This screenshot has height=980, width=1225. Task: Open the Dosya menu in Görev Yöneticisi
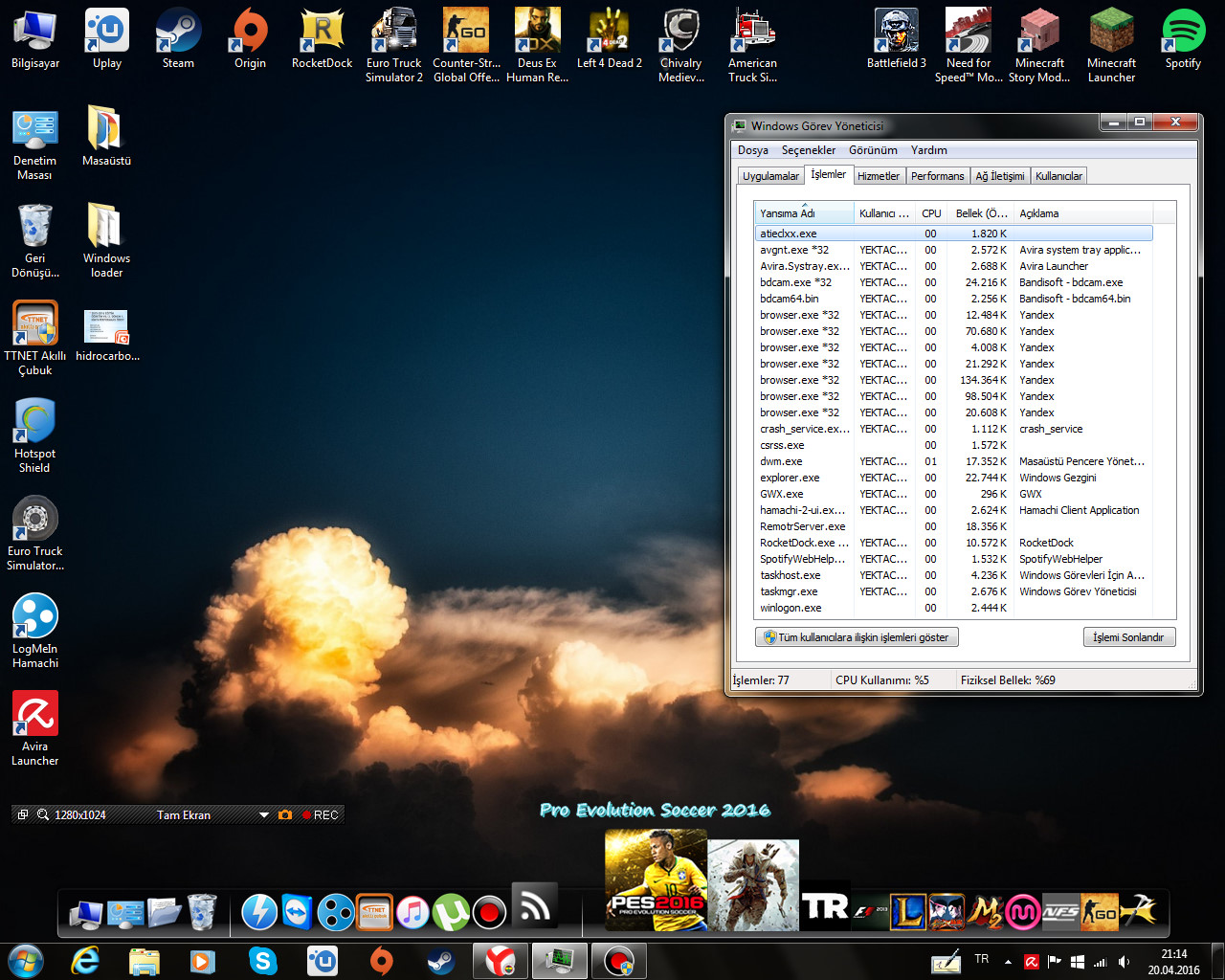[753, 150]
